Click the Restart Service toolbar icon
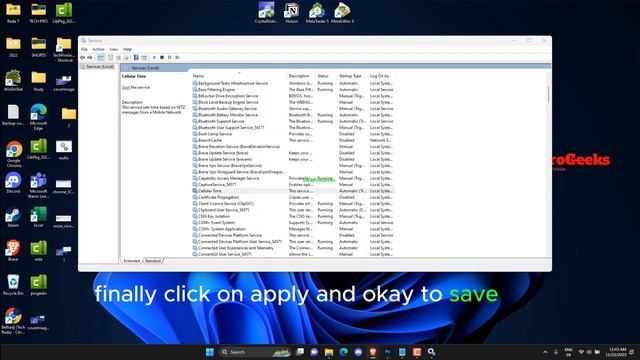 [177, 58]
